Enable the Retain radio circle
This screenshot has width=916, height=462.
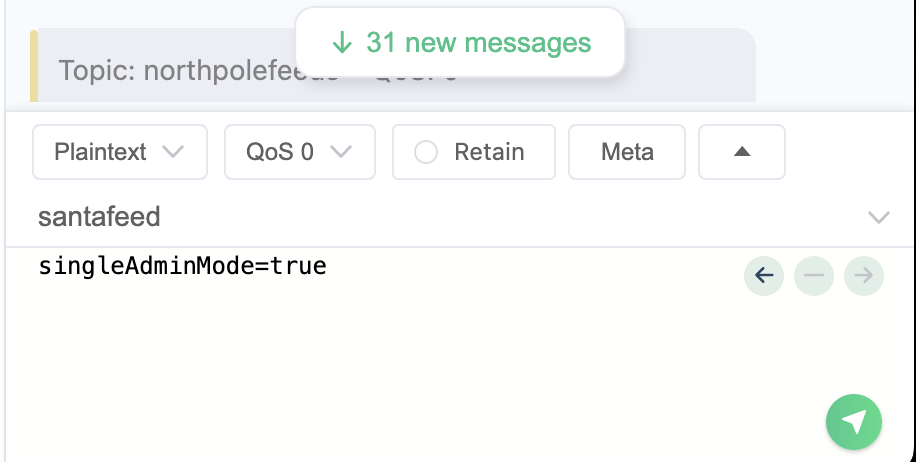pyautogui.click(x=426, y=152)
